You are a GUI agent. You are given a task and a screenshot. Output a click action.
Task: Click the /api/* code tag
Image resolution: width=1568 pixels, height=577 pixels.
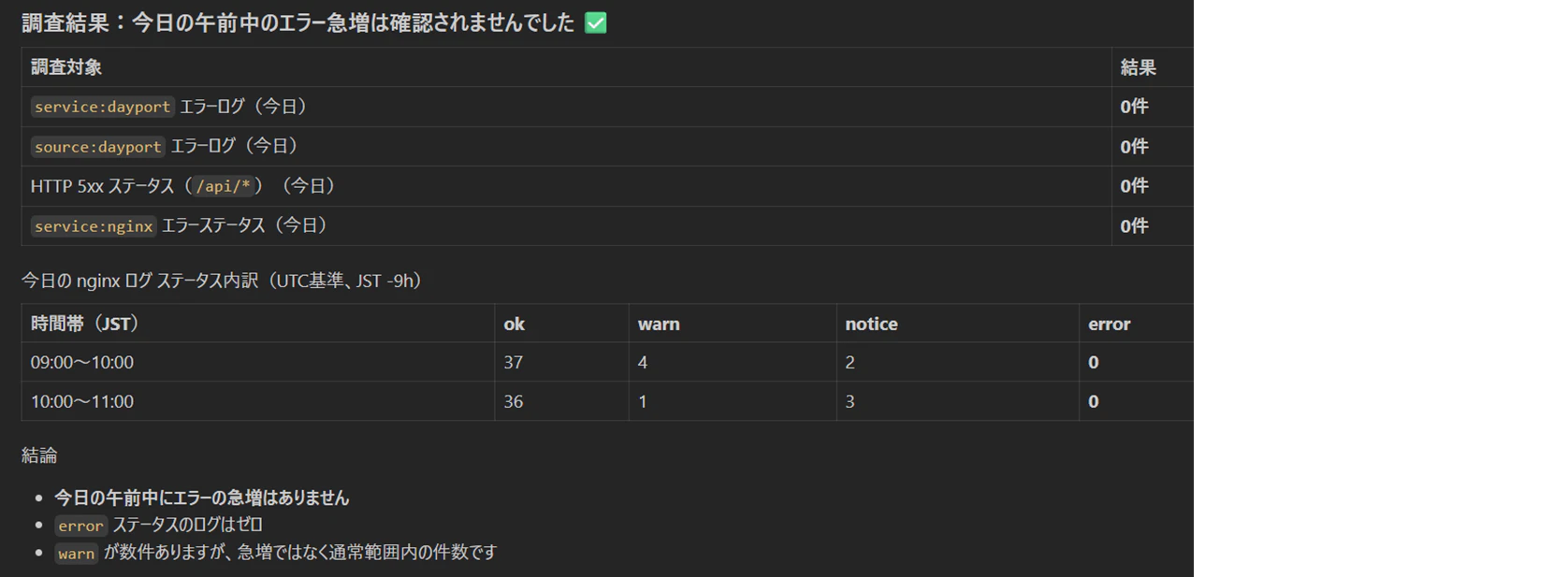point(223,186)
